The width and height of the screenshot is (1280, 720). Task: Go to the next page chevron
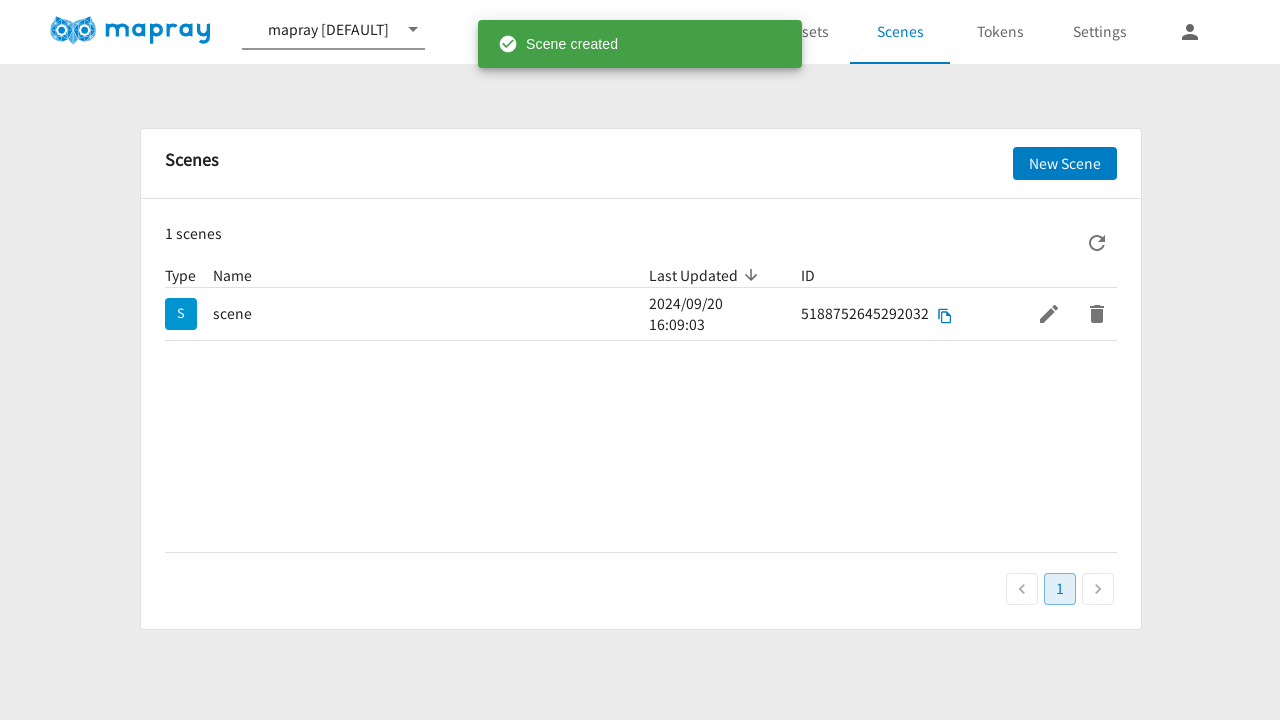(1097, 589)
